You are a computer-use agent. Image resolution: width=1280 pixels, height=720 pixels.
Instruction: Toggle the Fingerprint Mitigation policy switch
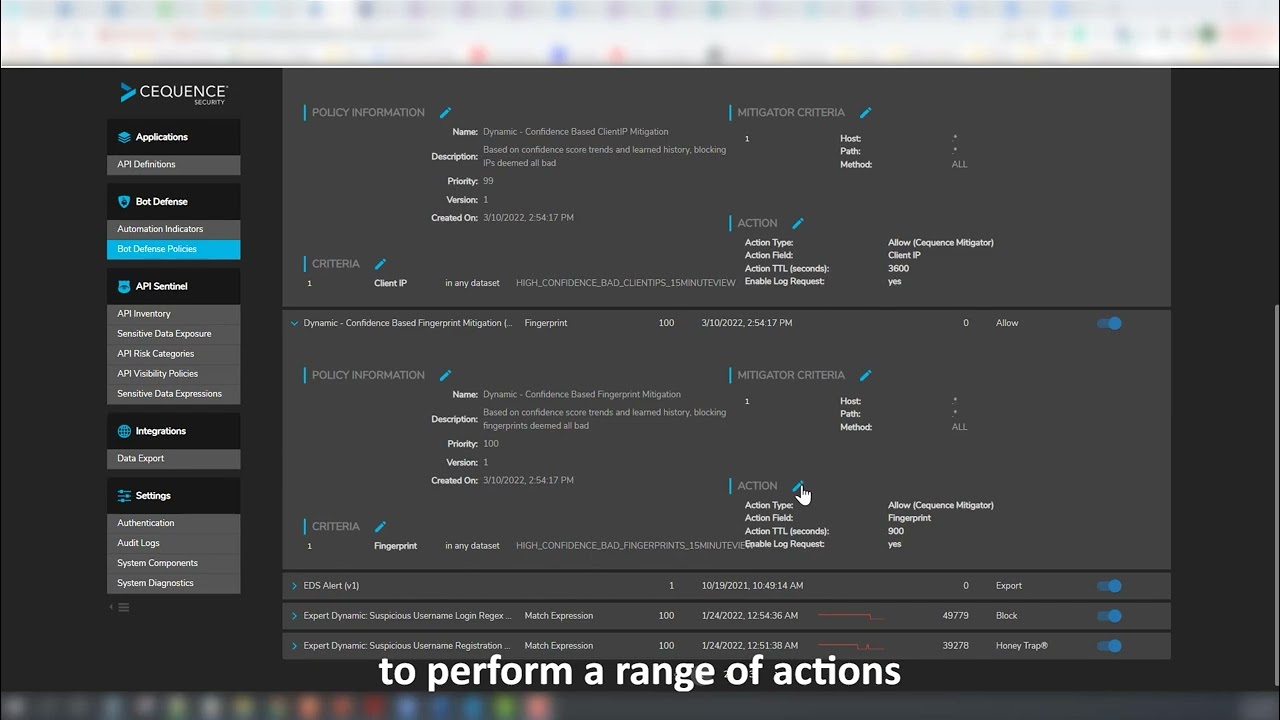pos(1109,323)
